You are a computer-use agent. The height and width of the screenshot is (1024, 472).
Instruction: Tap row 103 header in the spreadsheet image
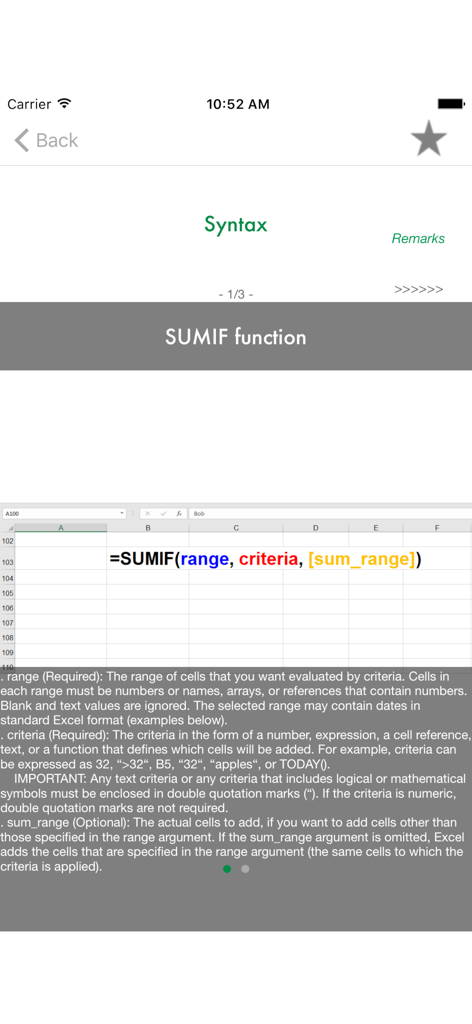(x=8, y=561)
